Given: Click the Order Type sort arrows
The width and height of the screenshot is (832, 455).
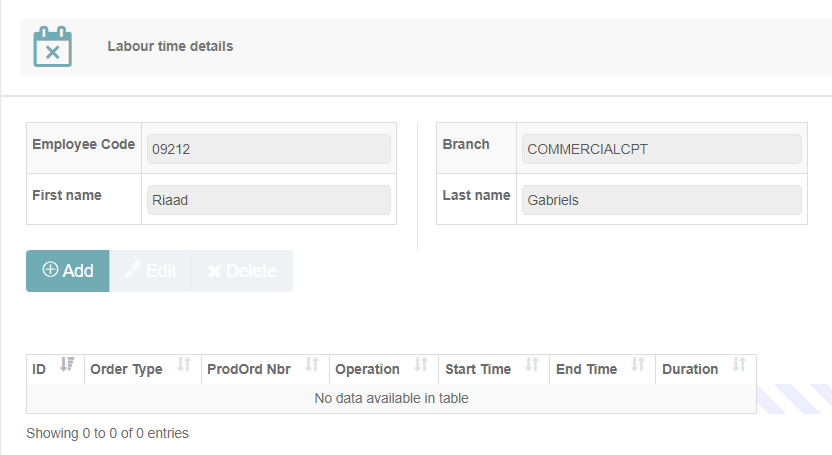Looking at the screenshot, I should tap(184, 366).
